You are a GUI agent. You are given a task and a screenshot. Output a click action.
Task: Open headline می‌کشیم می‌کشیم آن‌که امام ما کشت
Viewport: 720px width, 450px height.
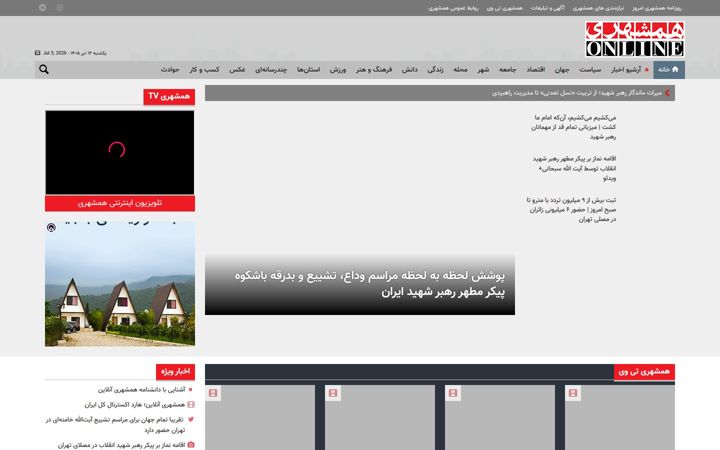tap(574, 127)
